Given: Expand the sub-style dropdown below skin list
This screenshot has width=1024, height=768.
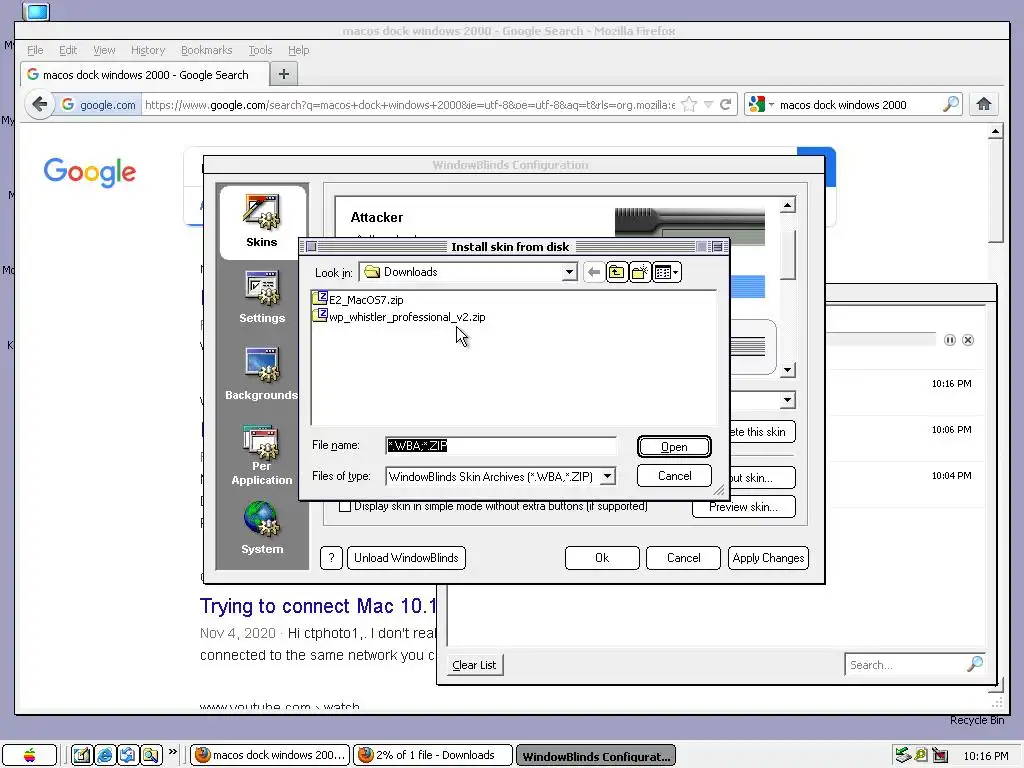Looking at the screenshot, I should (x=788, y=400).
